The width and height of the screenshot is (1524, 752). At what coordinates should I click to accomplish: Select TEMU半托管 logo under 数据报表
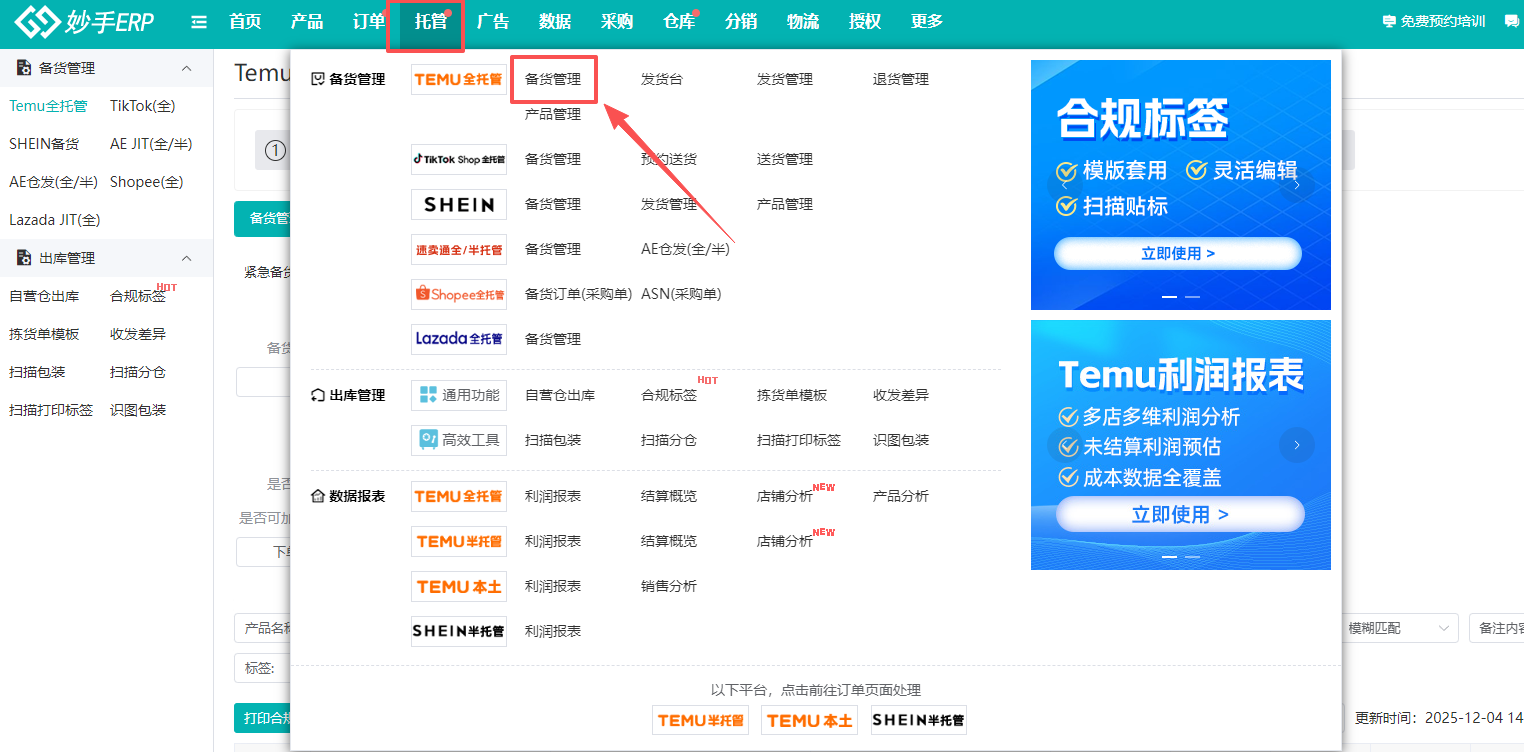(x=459, y=541)
